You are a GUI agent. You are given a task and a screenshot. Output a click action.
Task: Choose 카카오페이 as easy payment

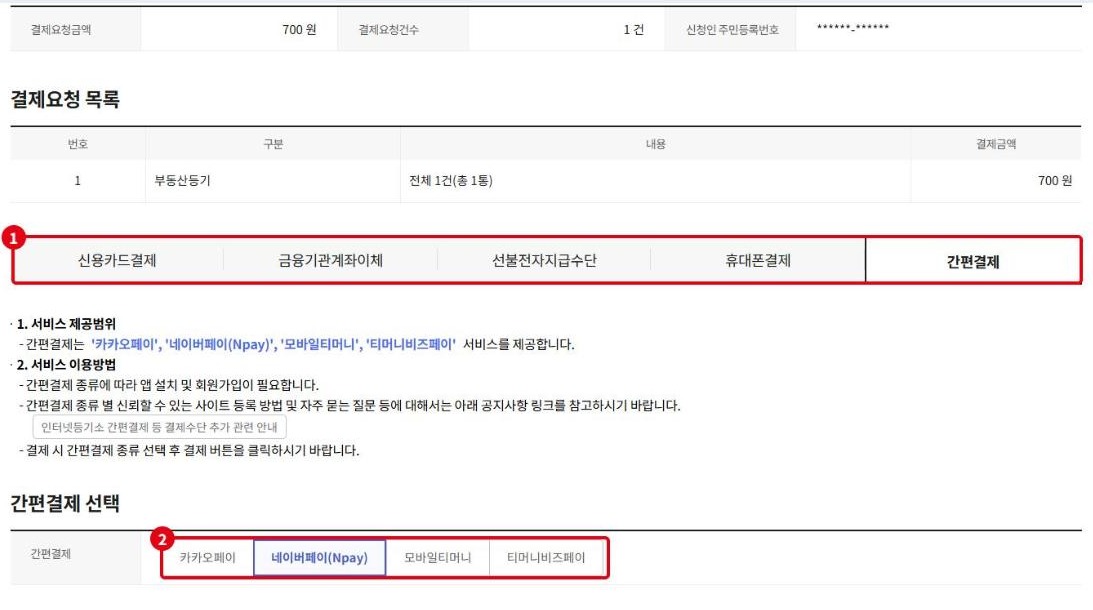point(208,558)
